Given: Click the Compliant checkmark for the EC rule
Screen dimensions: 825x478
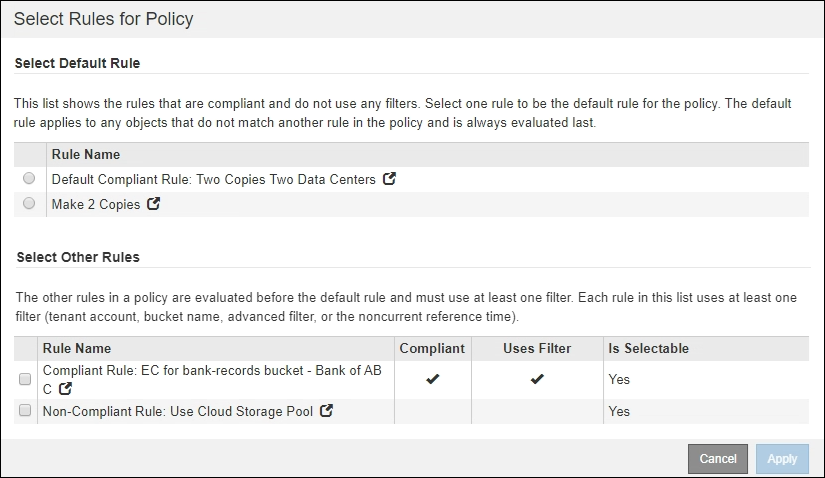Looking at the screenshot, I should coord(431,380).
